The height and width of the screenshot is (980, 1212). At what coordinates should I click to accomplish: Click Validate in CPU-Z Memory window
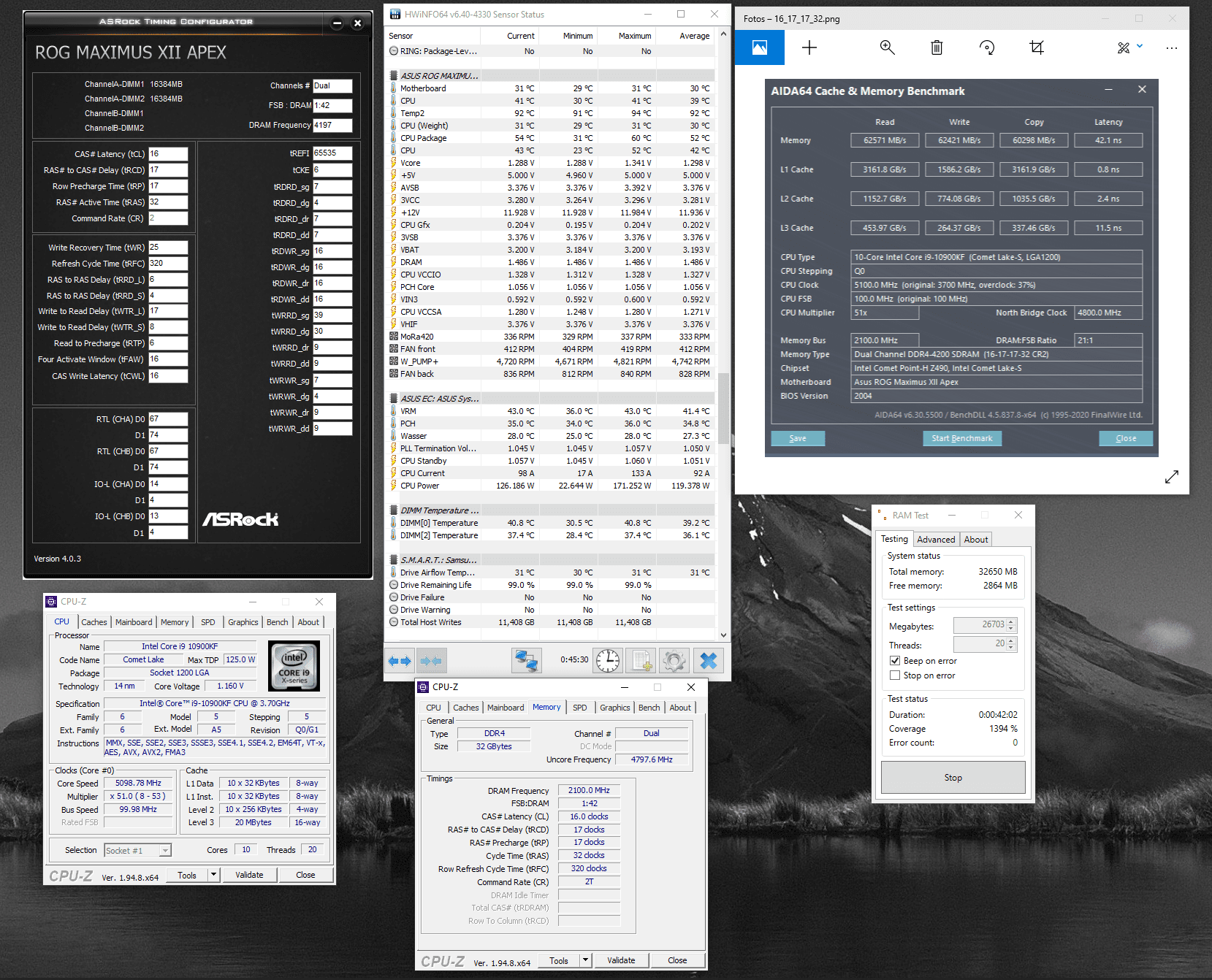pyautogui.click(x=621, y=960)
